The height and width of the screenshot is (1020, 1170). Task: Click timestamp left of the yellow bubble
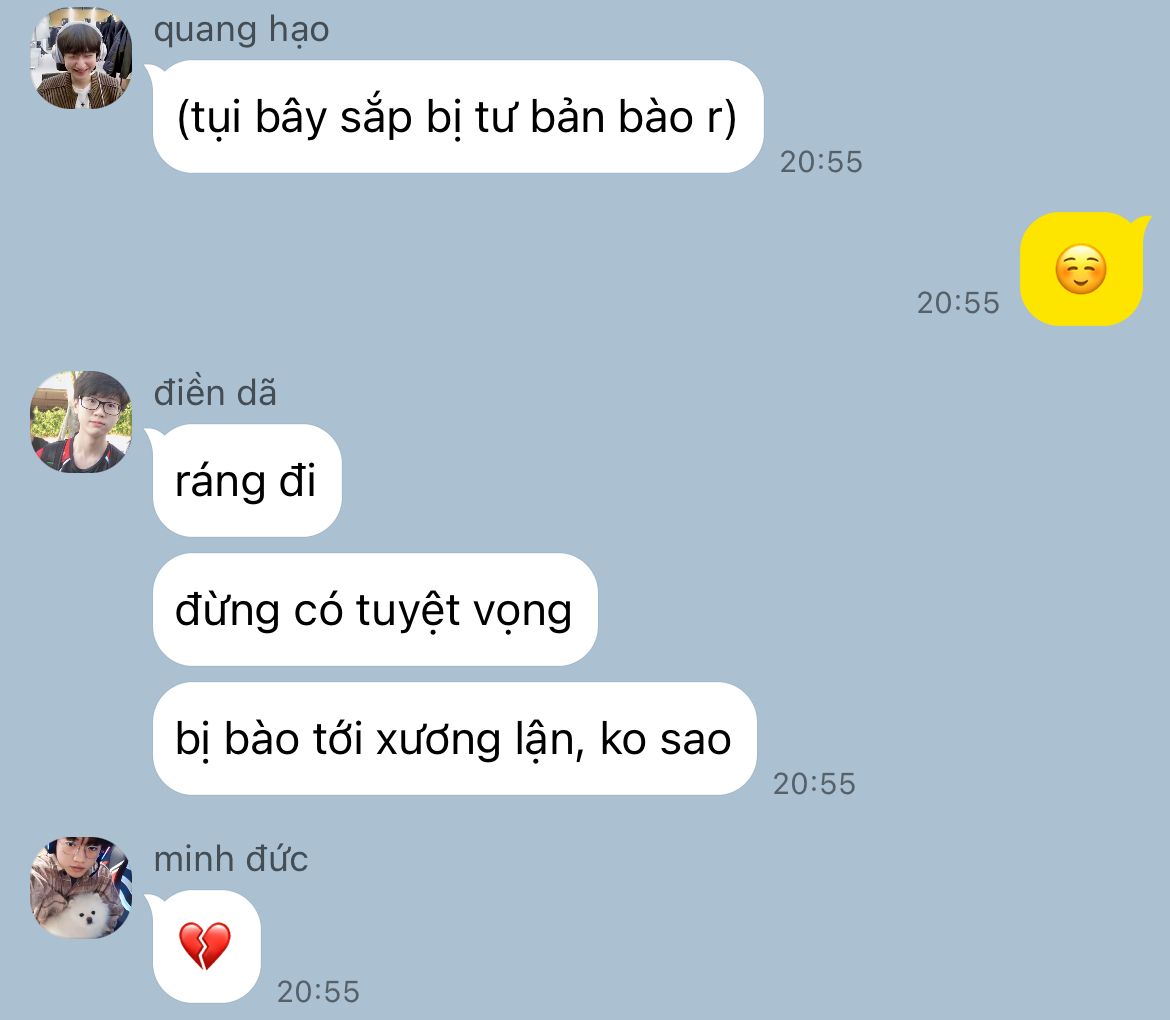958,303
